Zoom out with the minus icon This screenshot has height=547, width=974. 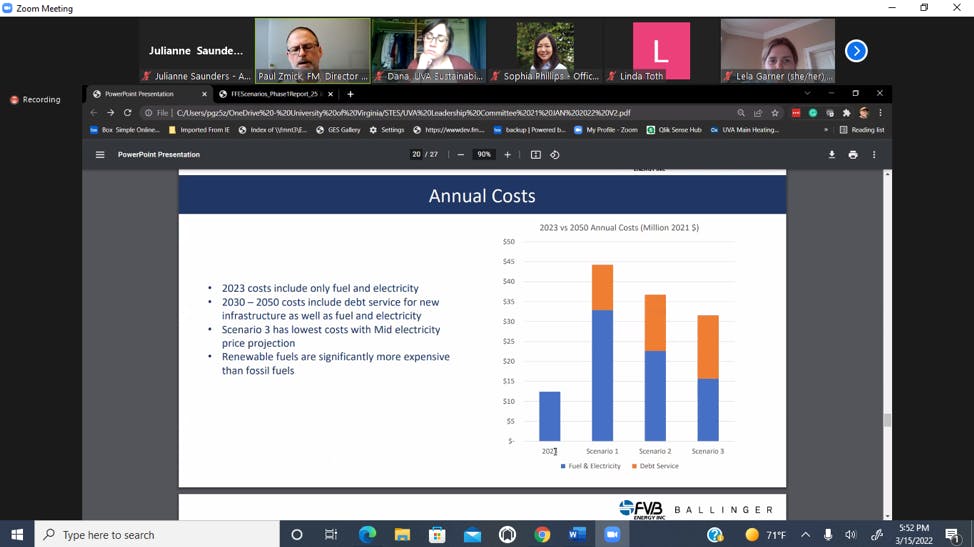[460, 155]
